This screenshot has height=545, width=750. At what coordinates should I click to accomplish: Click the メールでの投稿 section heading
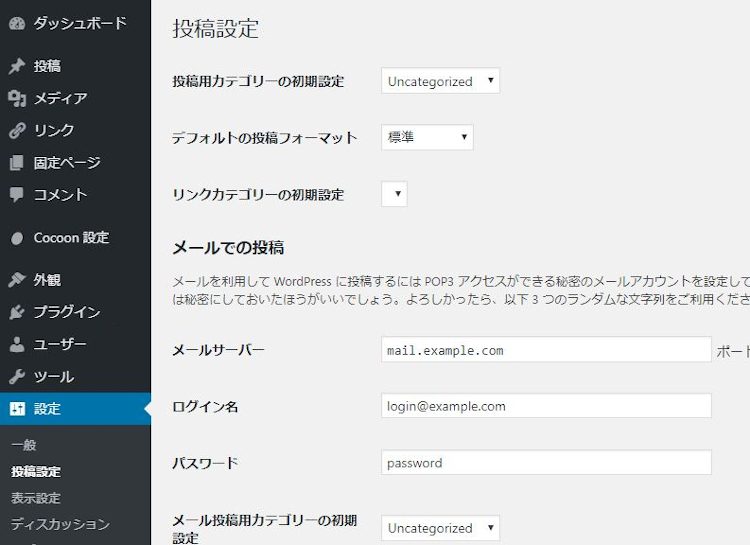tap(228, 247)
